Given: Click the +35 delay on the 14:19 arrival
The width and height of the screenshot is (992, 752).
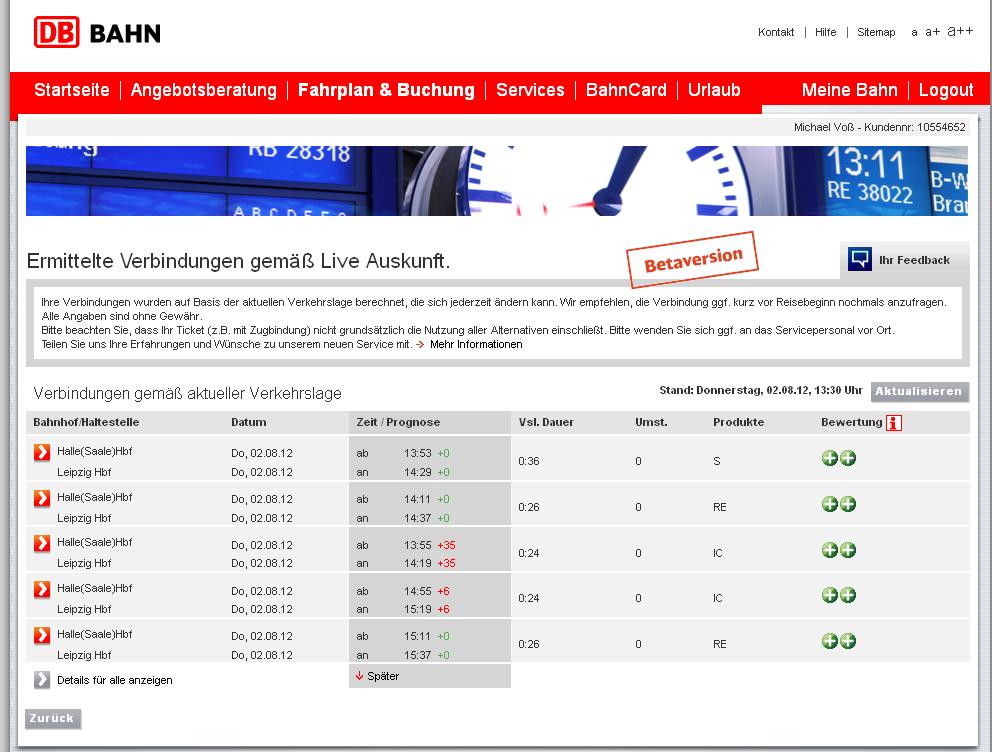Looking at the screenshot, I should [447, 564].
